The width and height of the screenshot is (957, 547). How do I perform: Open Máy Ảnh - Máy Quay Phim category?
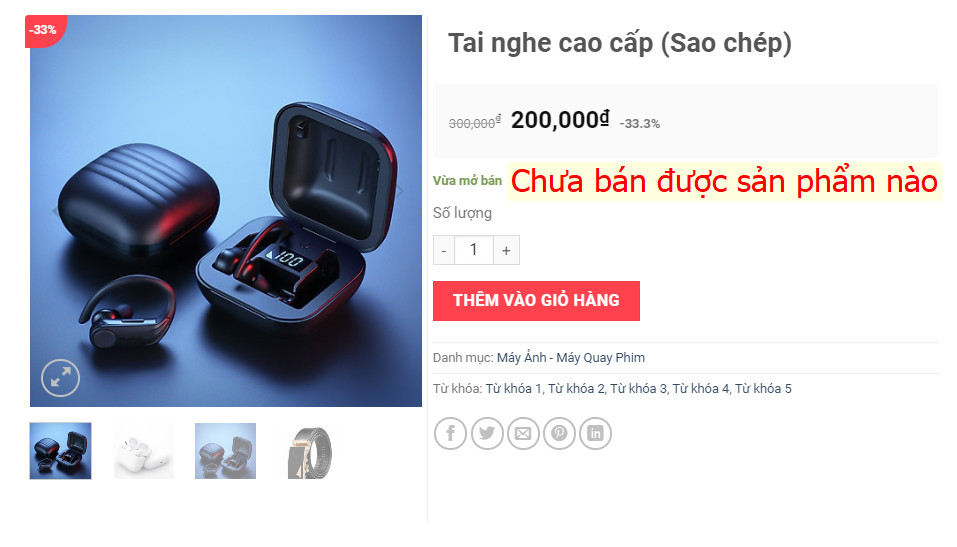571,358
